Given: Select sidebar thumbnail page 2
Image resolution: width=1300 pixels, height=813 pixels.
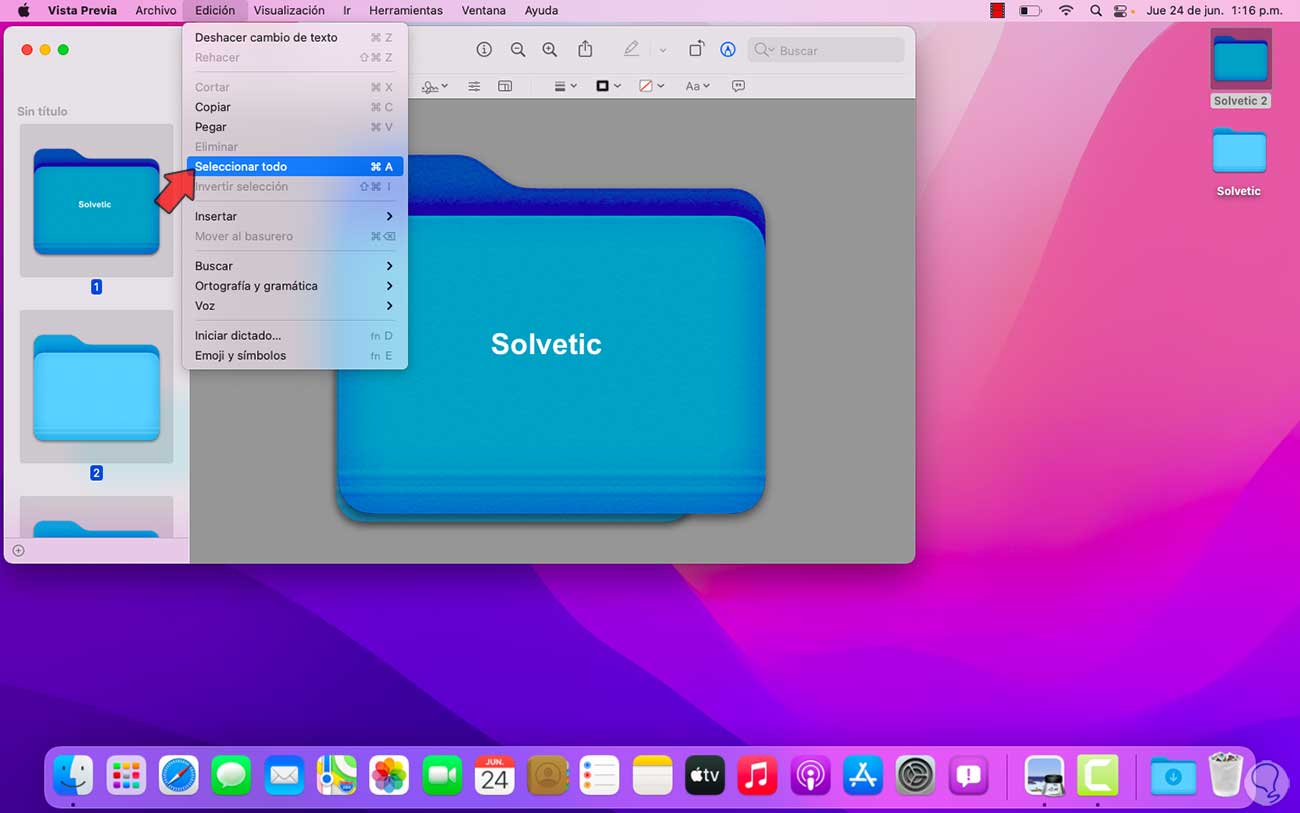Looking at the screenshot, I should click(96, 387).
